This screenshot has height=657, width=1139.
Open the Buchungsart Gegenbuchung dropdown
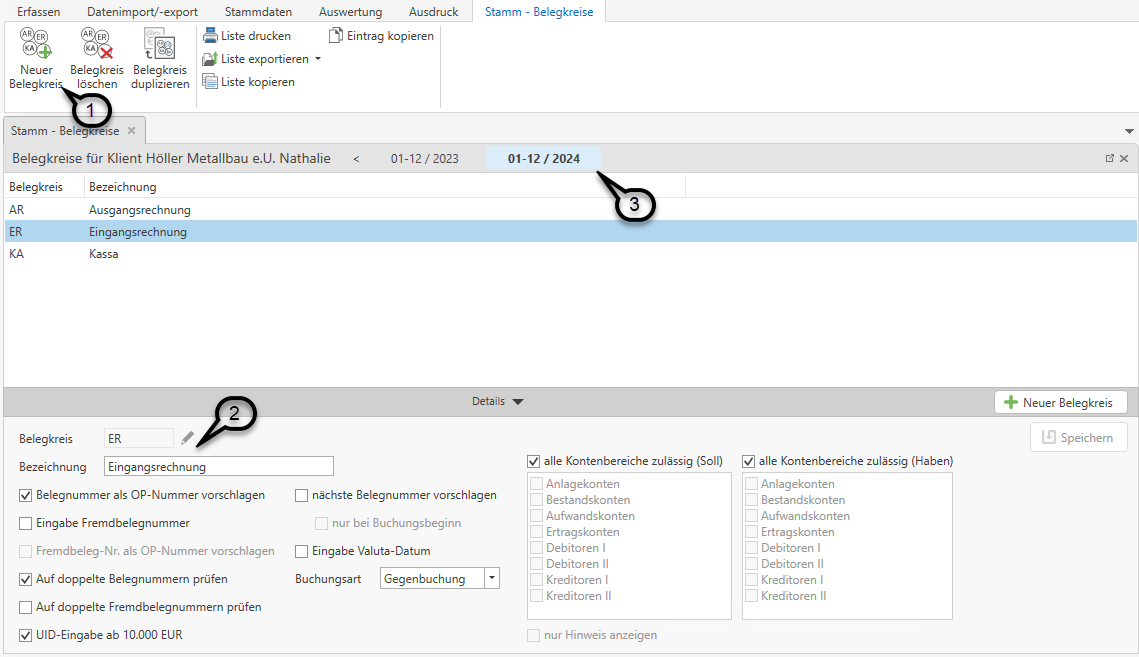(491, 579)
